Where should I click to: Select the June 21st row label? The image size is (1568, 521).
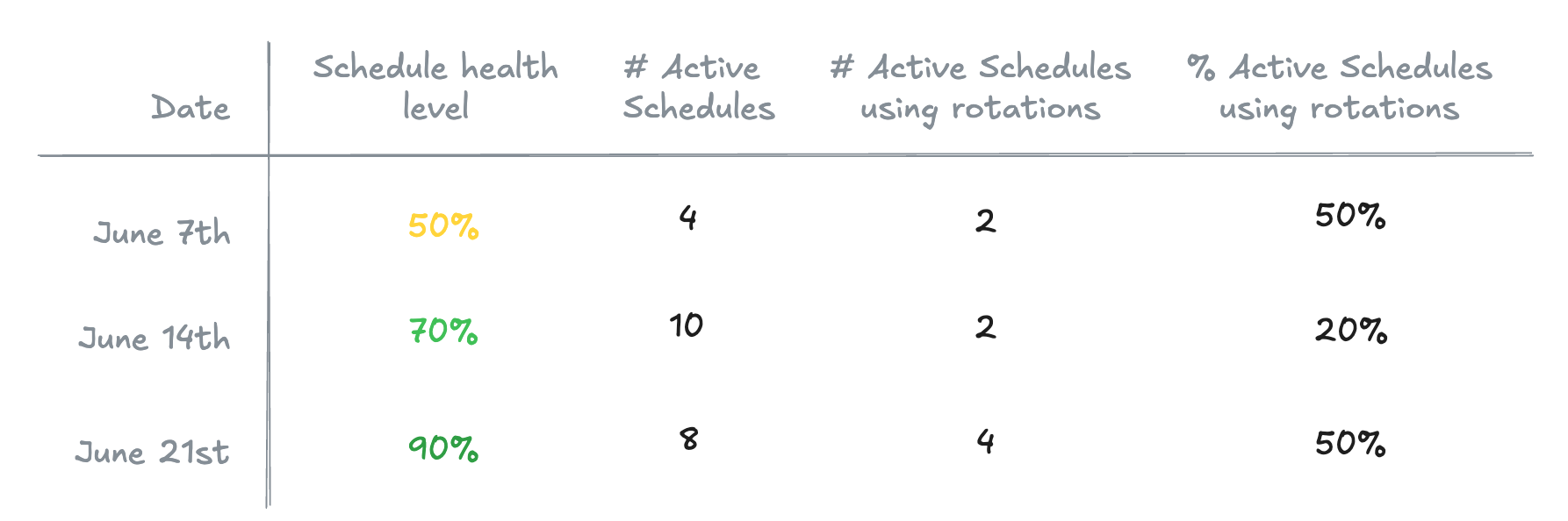pyautogui.click(x=153, y=453)
